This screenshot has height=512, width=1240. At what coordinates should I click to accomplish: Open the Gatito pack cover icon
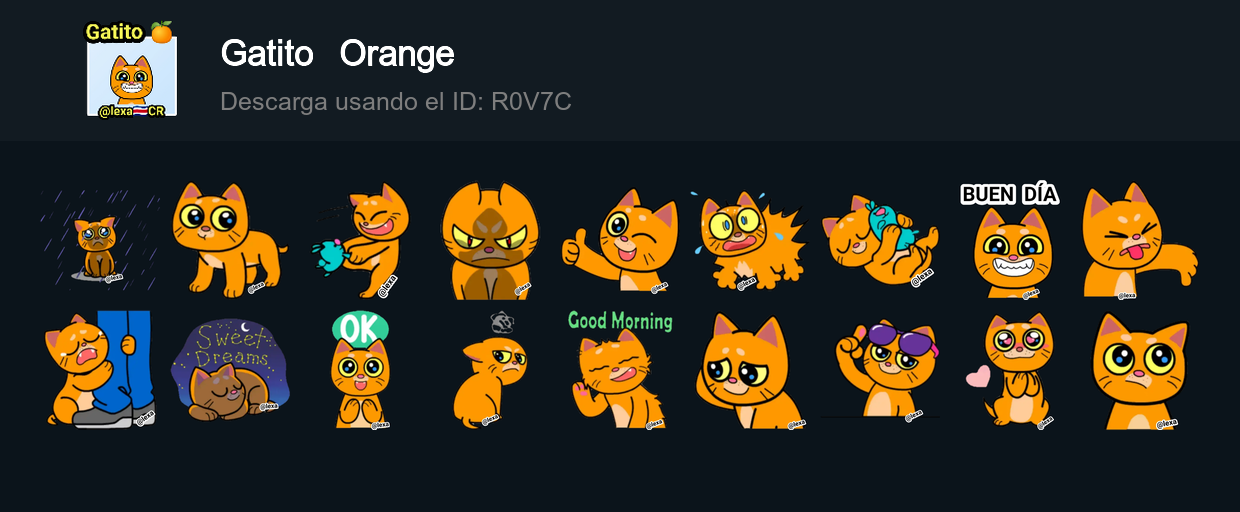click(131, 69)
